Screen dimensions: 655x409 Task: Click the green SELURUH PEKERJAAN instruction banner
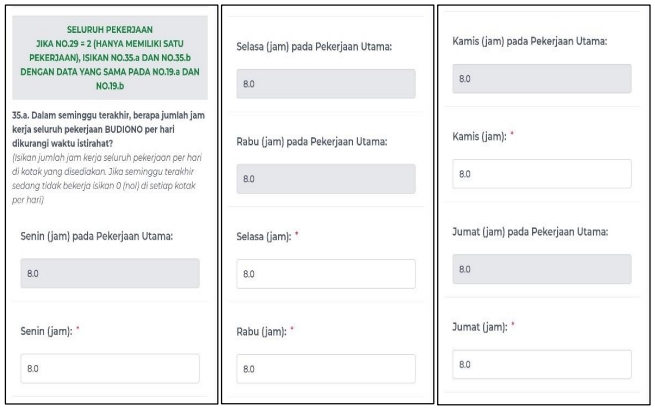tap(109, 56)
